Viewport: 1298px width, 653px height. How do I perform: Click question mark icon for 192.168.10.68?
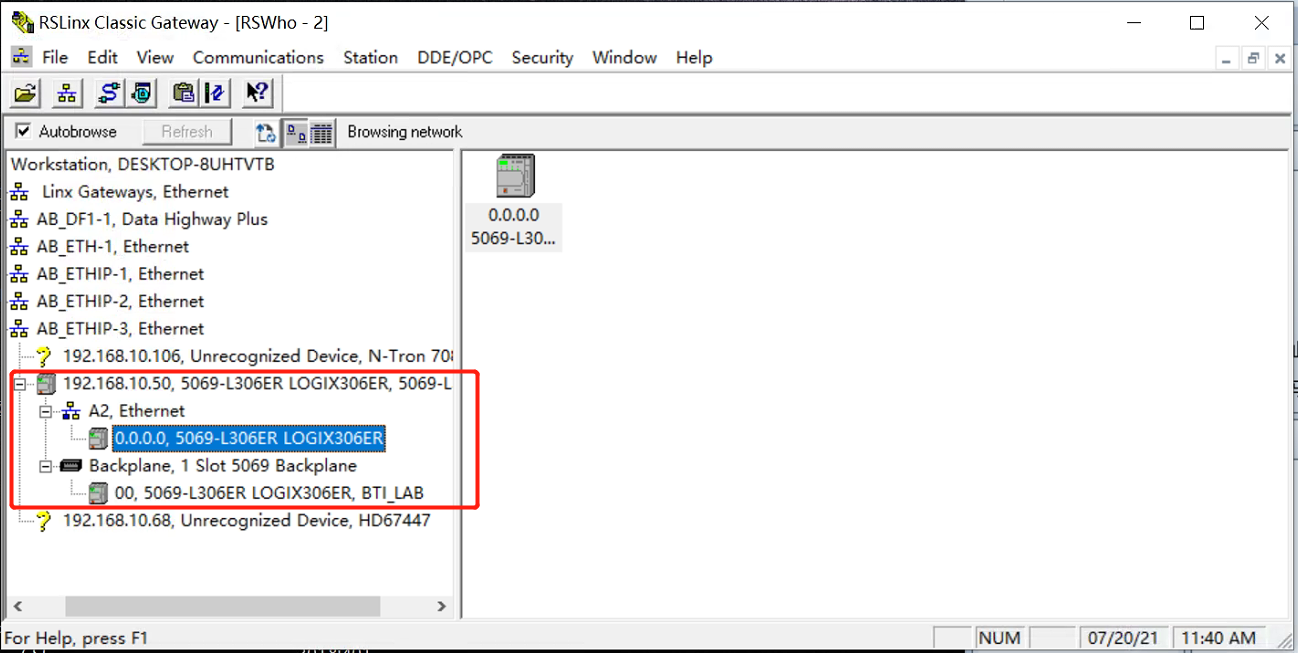coord(43,521)
